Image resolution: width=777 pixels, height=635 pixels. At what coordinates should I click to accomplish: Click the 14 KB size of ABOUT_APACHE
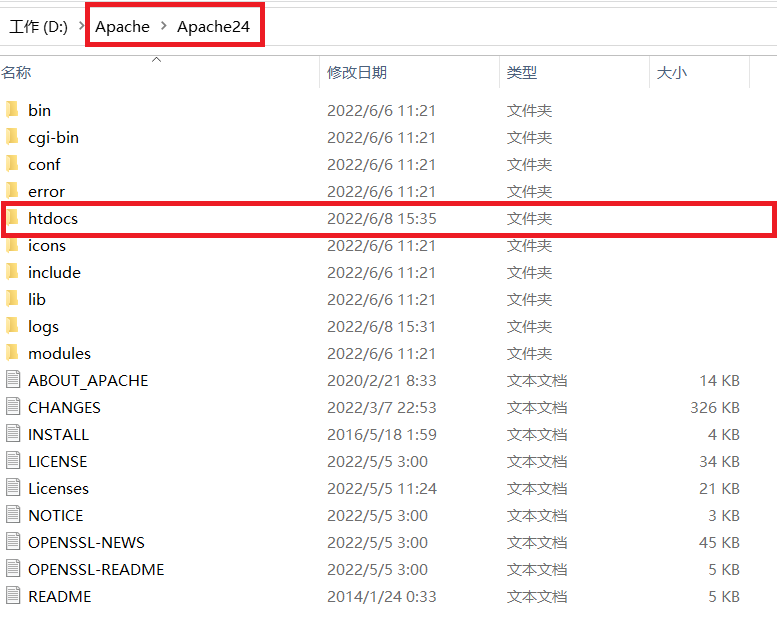(720, 380)
